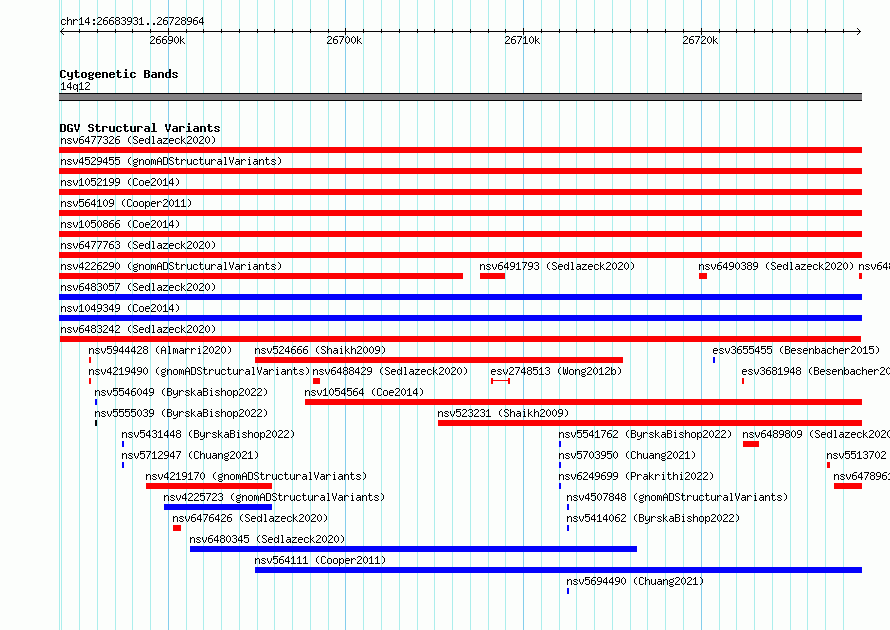Open nsv524666 (Shaikh2009) variant label
The image size is (890, 630).
coord(320,350)
